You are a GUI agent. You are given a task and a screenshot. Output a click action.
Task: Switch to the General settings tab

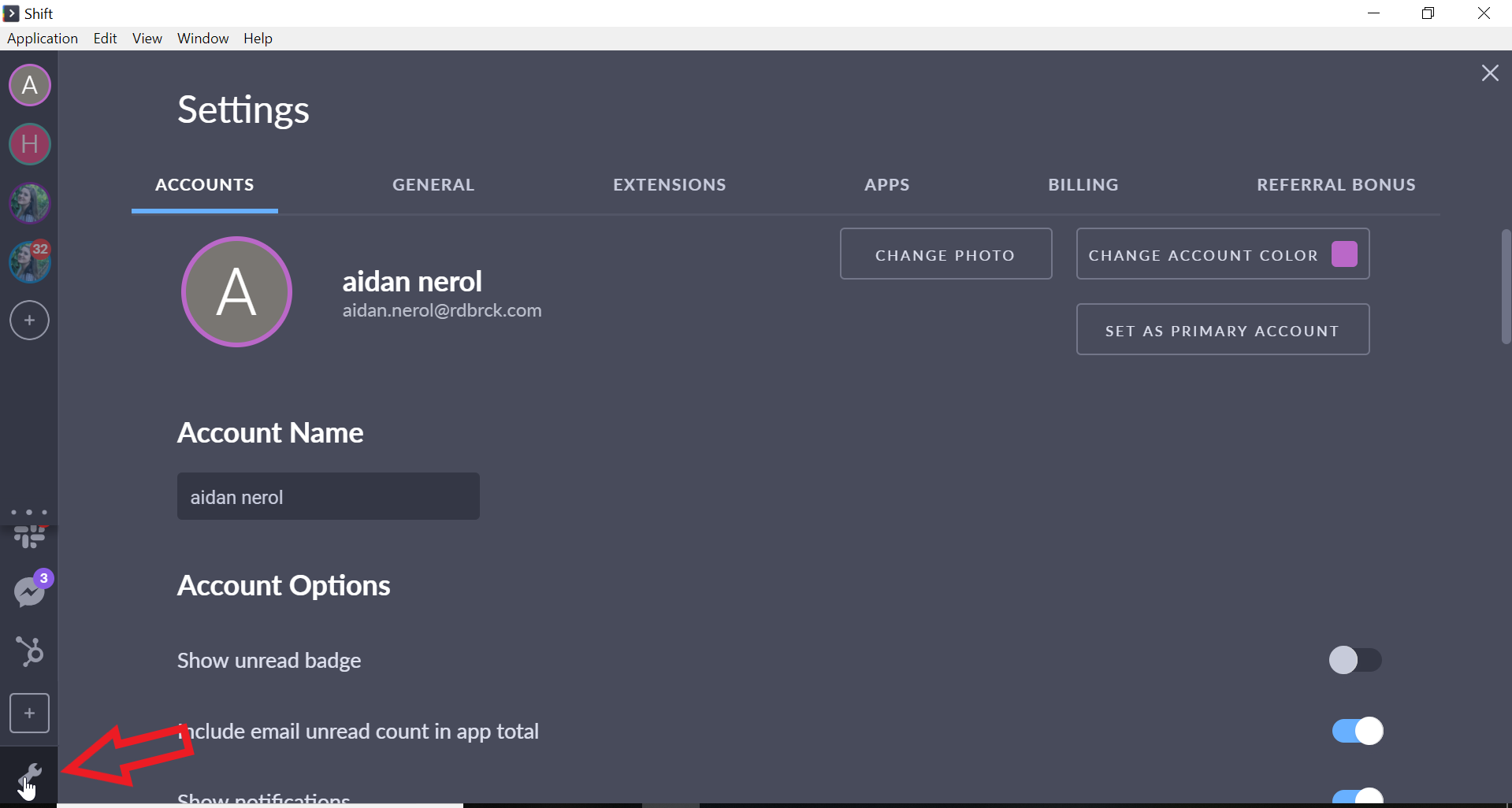coord(433,185)
